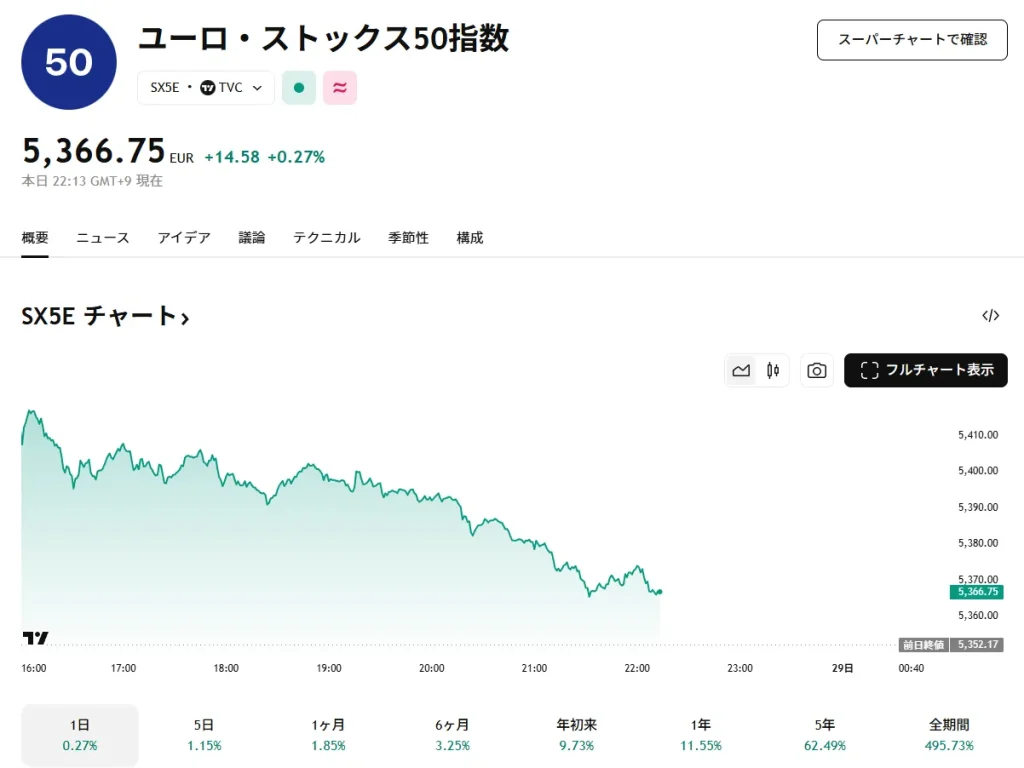Open the SX5E TVC source dropdown
Viewport: 1024px width, 768px height.
206,88
